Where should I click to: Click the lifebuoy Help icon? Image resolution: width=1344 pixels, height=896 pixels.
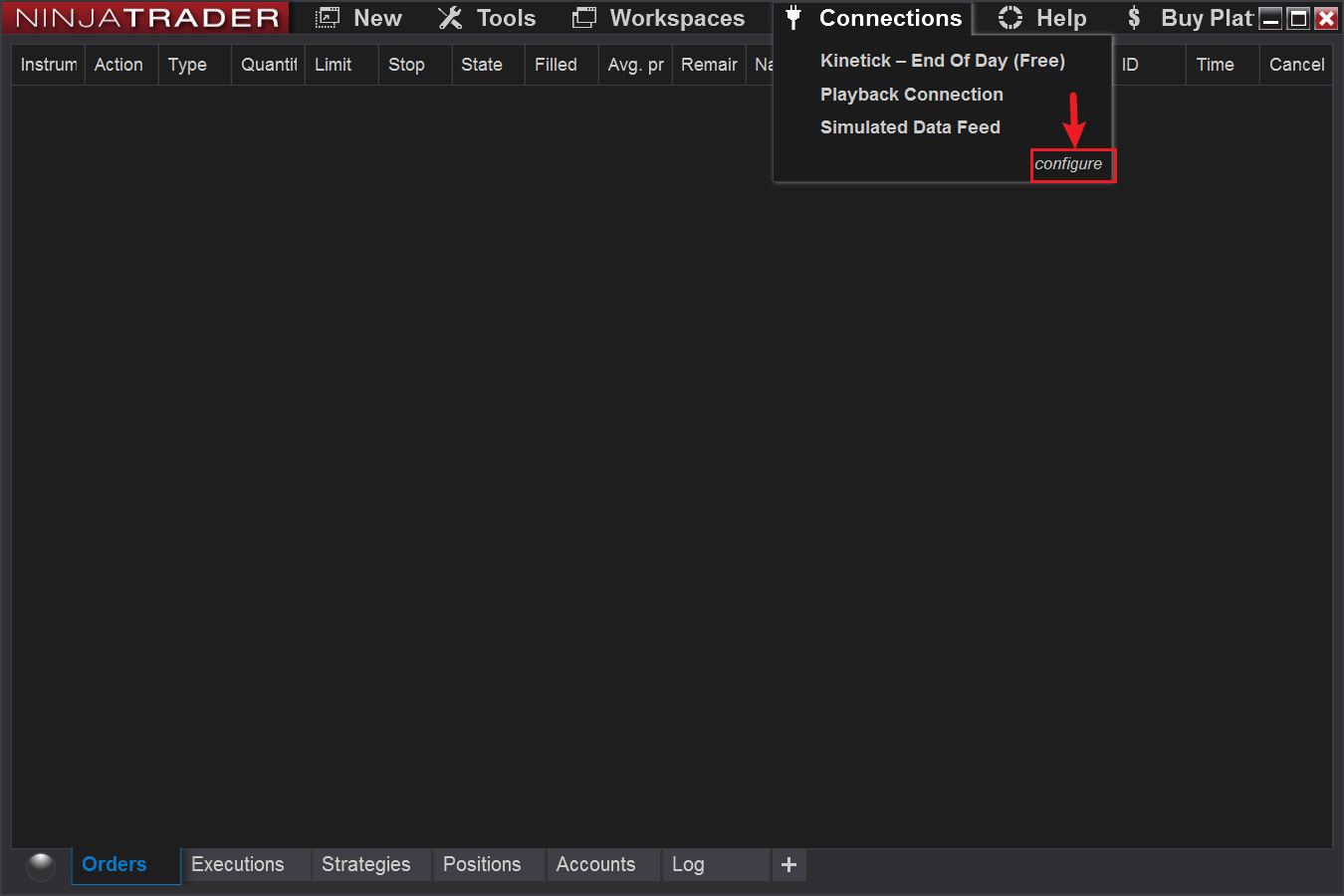click(1010, 18)
